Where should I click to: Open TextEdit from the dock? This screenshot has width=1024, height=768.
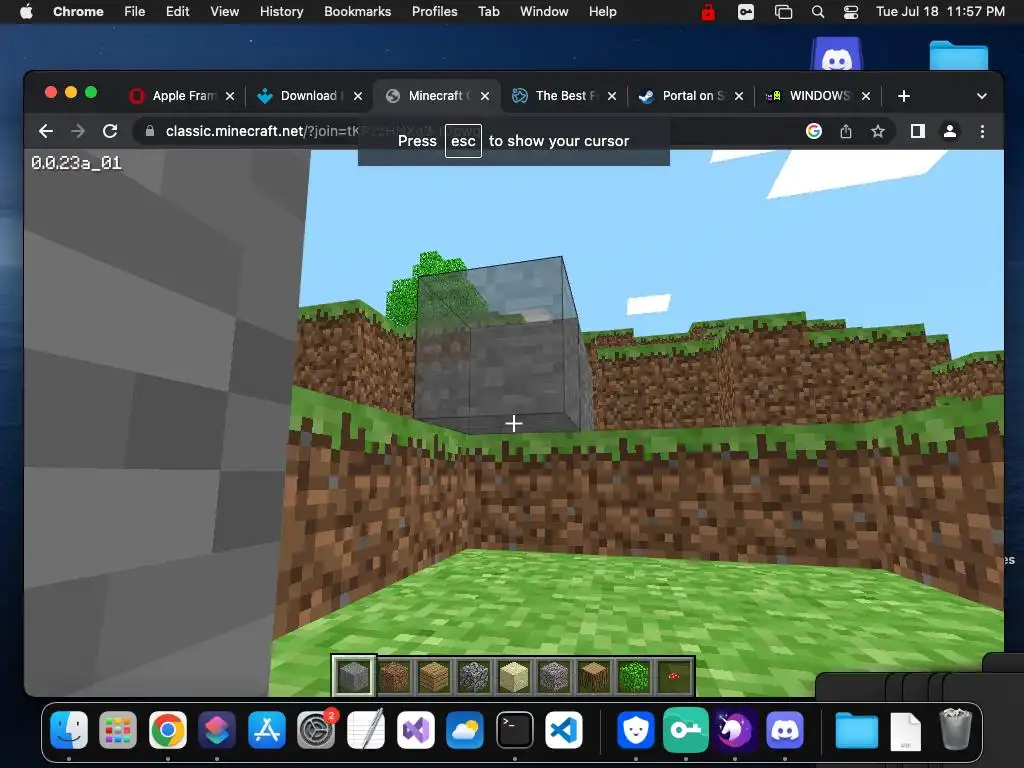[x=366, y=729]
